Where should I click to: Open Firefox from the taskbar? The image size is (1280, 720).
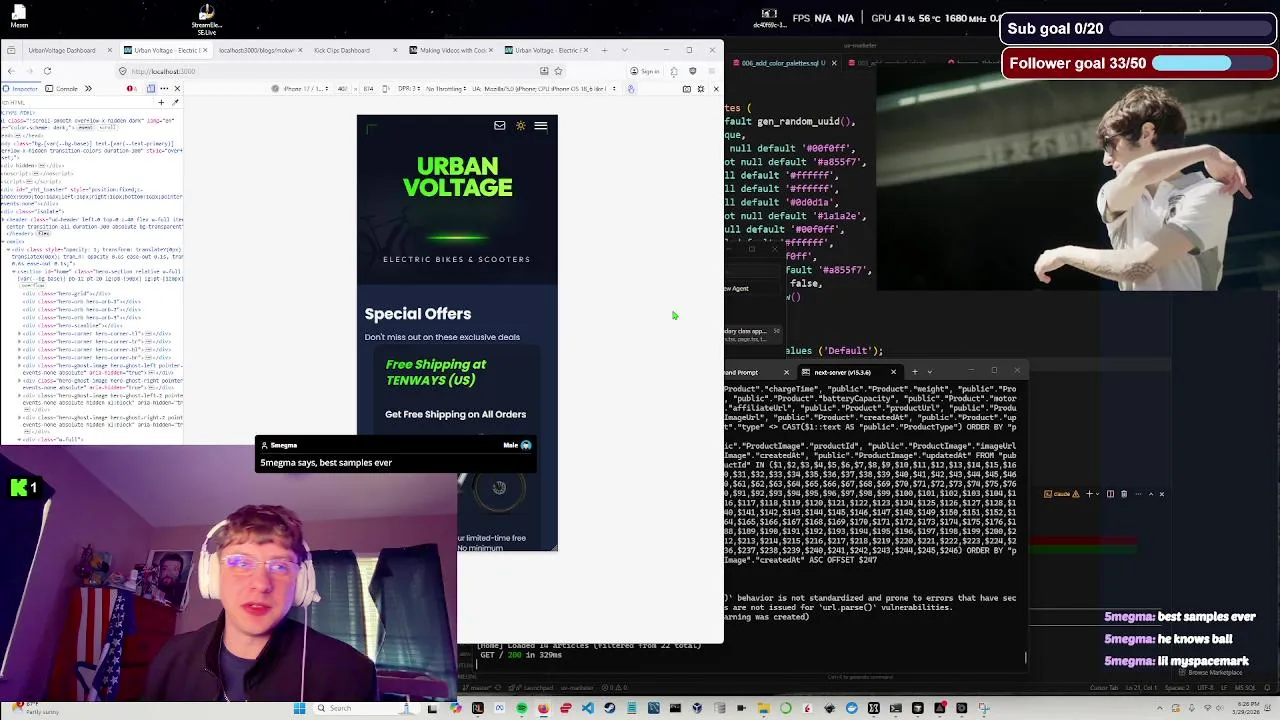pyautogui.click(x=543, y=708)
